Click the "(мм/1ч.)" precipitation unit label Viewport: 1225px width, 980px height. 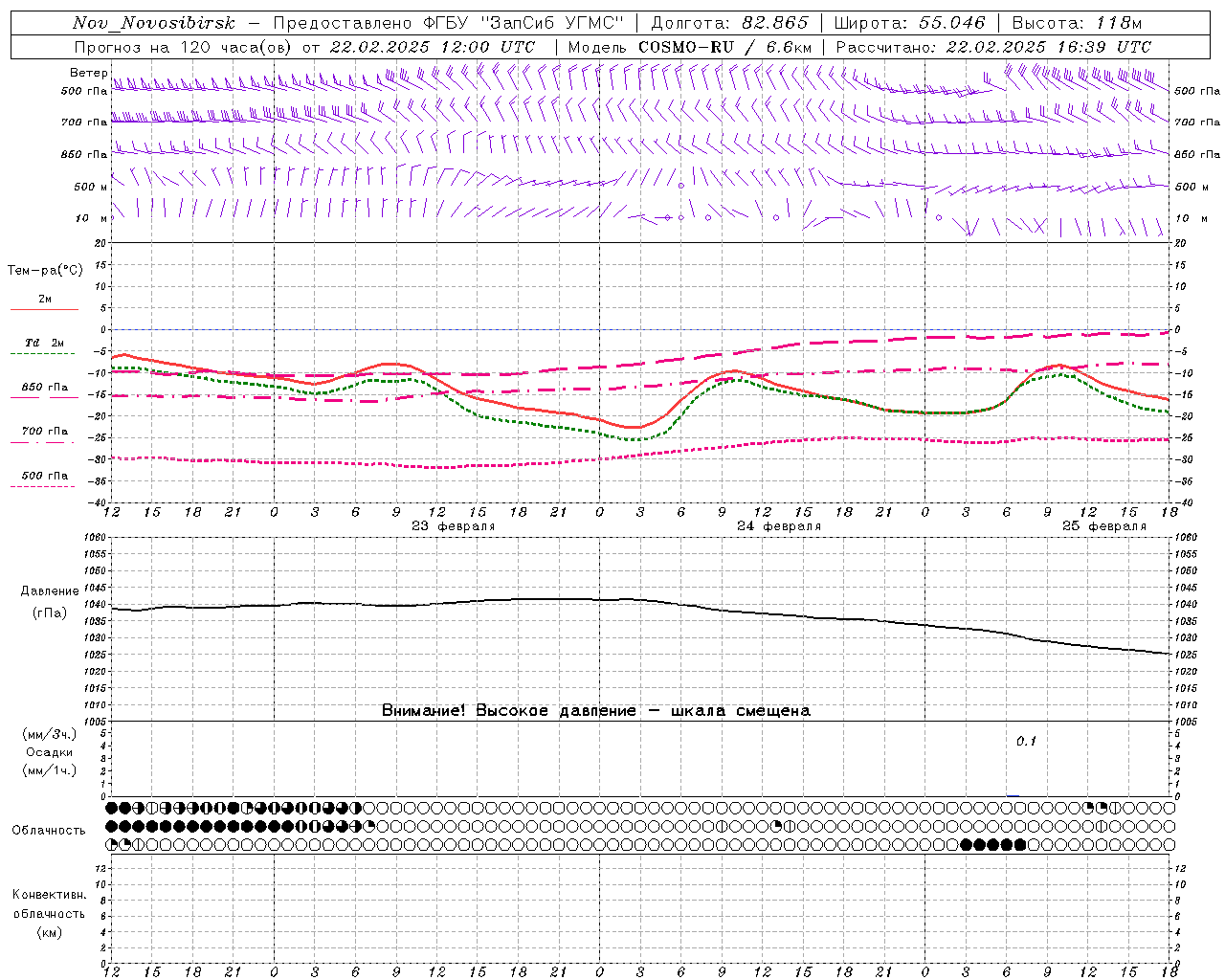click(50, 770)
